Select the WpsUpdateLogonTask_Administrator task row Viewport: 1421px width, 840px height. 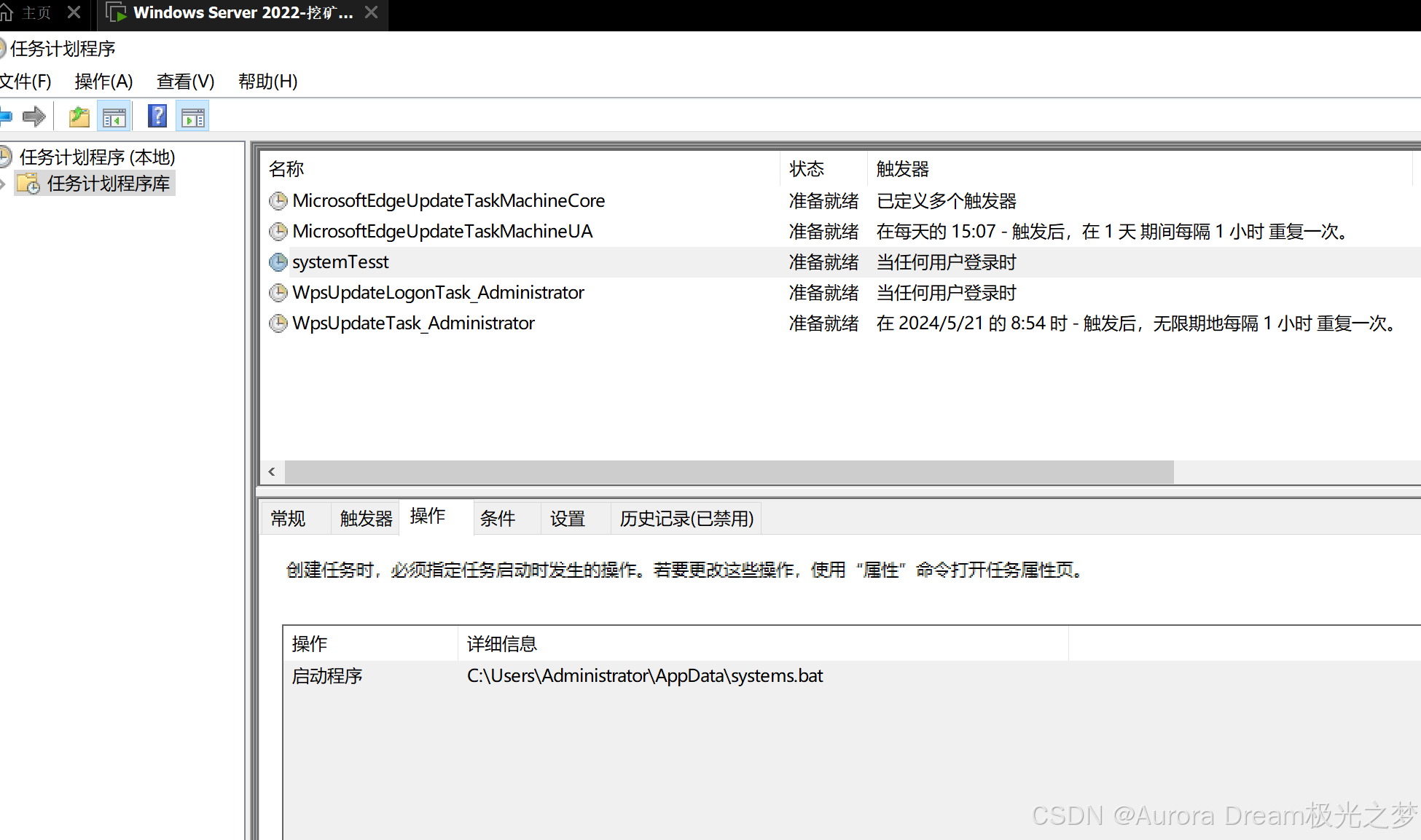pyautogui.click(x=438, y=293)
